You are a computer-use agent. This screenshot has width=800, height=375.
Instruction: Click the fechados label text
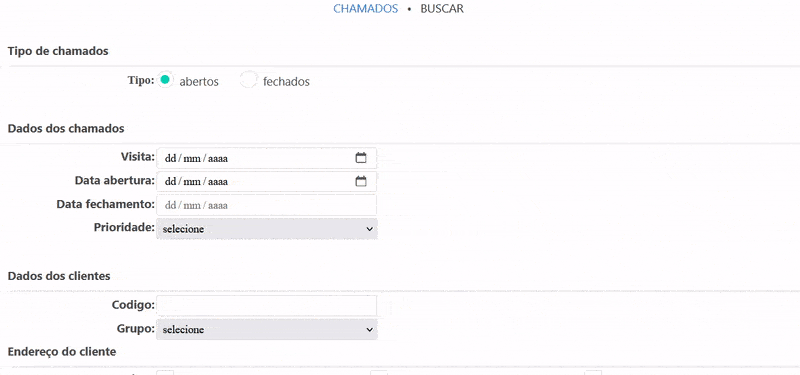286,82
